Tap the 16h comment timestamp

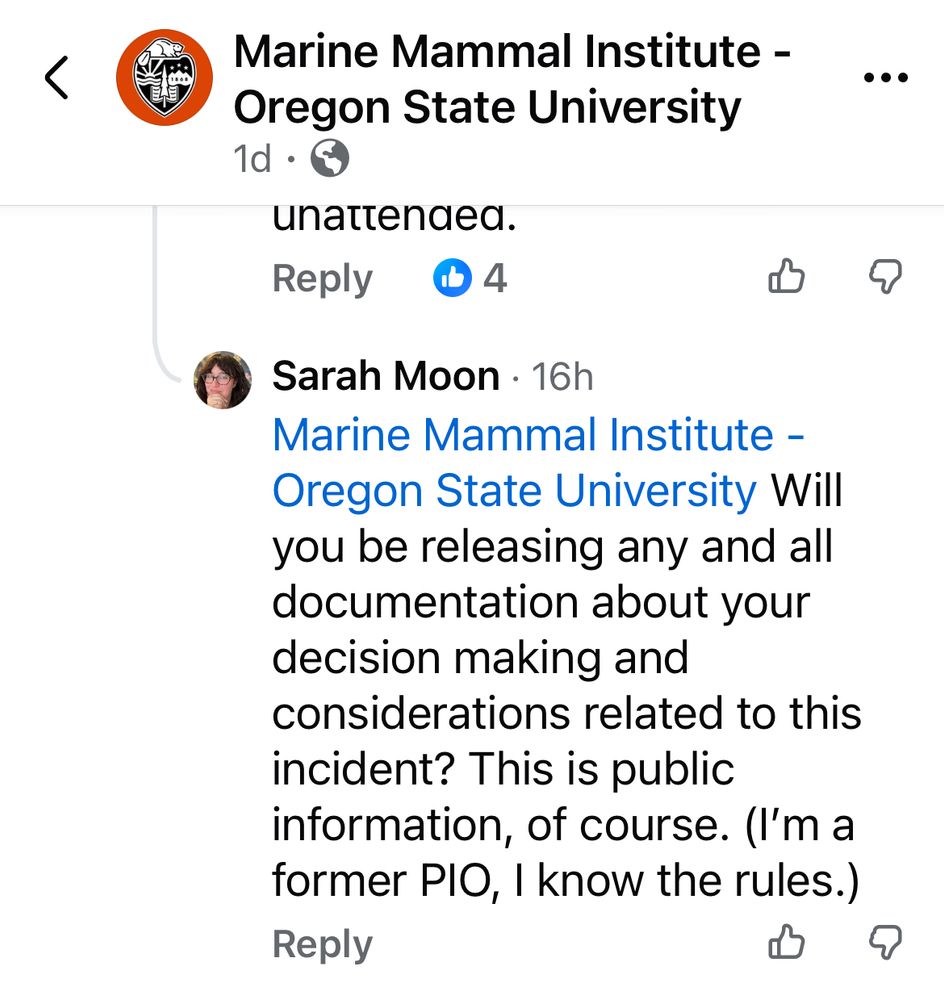(565, 377)
